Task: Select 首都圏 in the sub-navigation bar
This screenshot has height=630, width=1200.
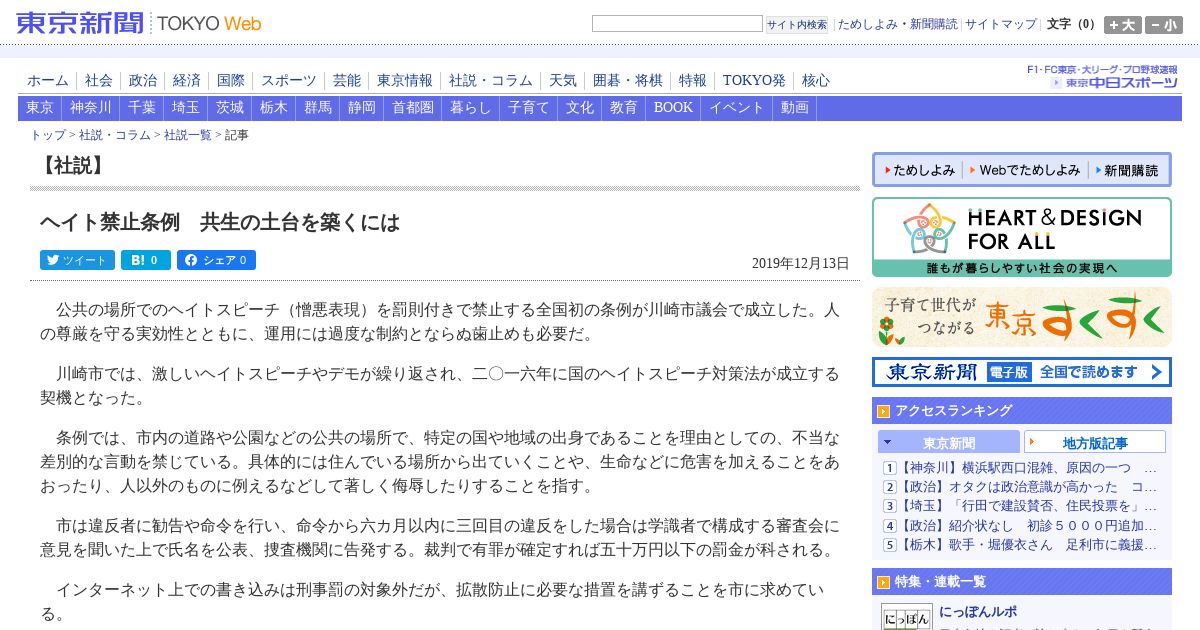Action: (x=413, y=108)
